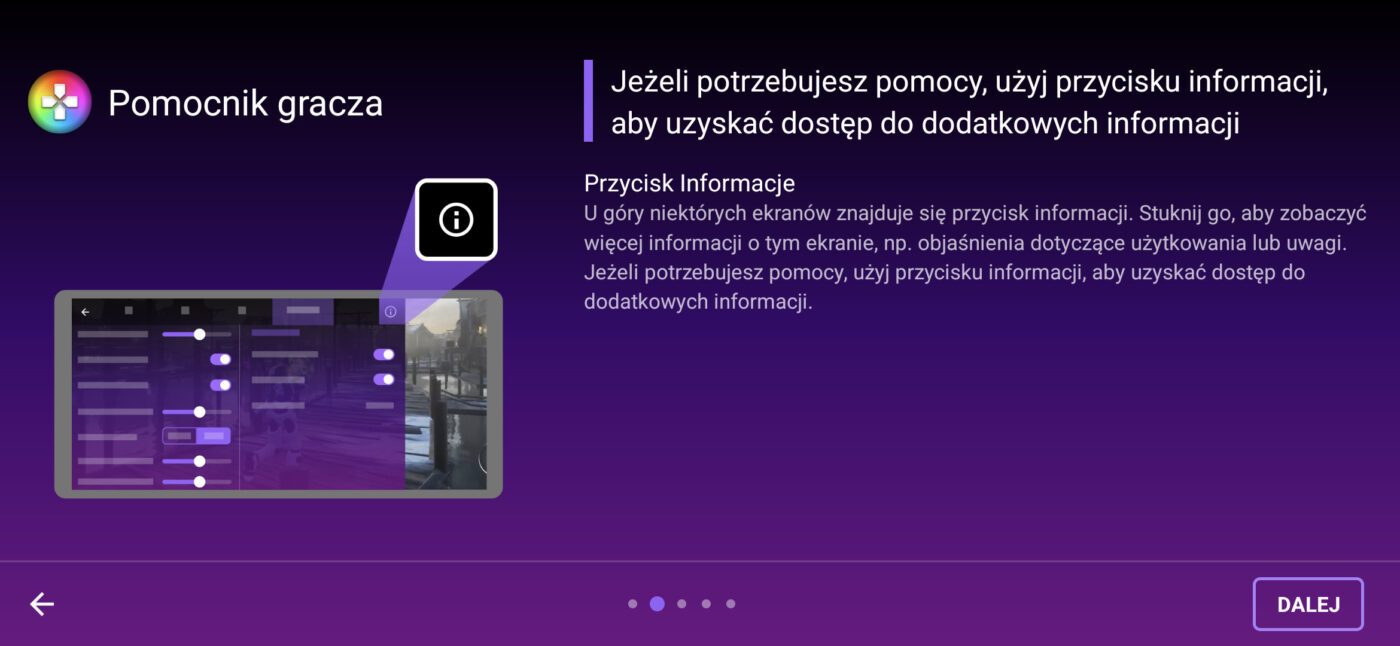Image resolution: width=1400 pixels, height=646 pixels.
Task: Click the game scene preview in the illustration
Action: pyautogui.click(x=445, y=395)
